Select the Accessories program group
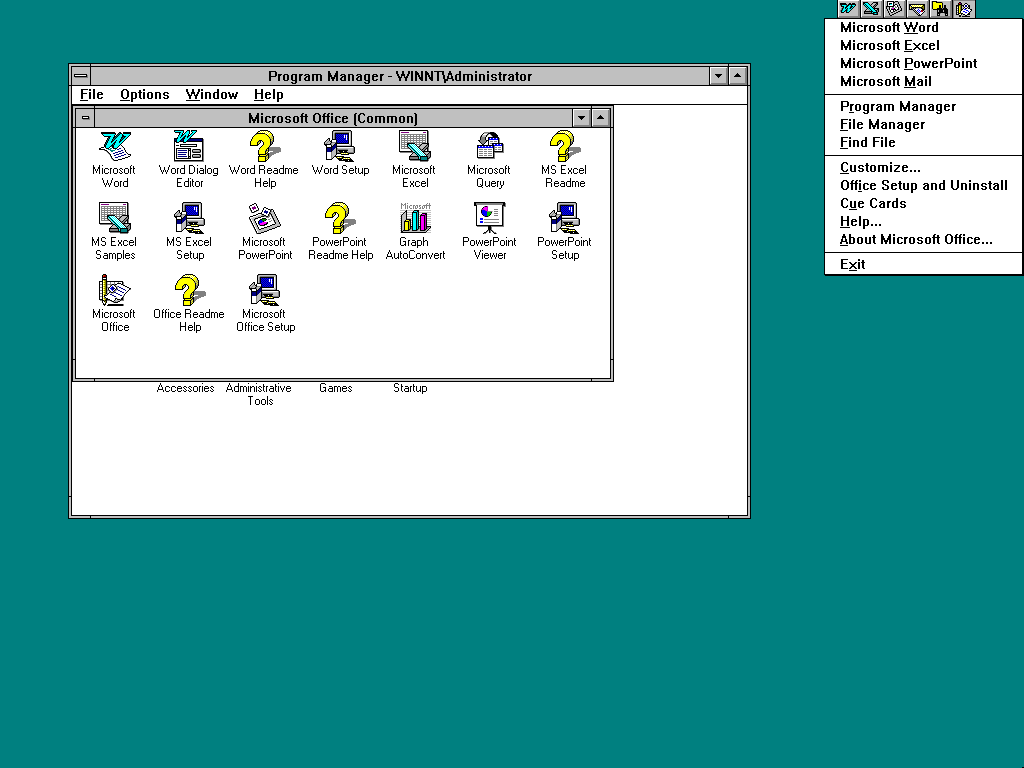Viewport: 1024px width, 768px height. coord(185,388)
